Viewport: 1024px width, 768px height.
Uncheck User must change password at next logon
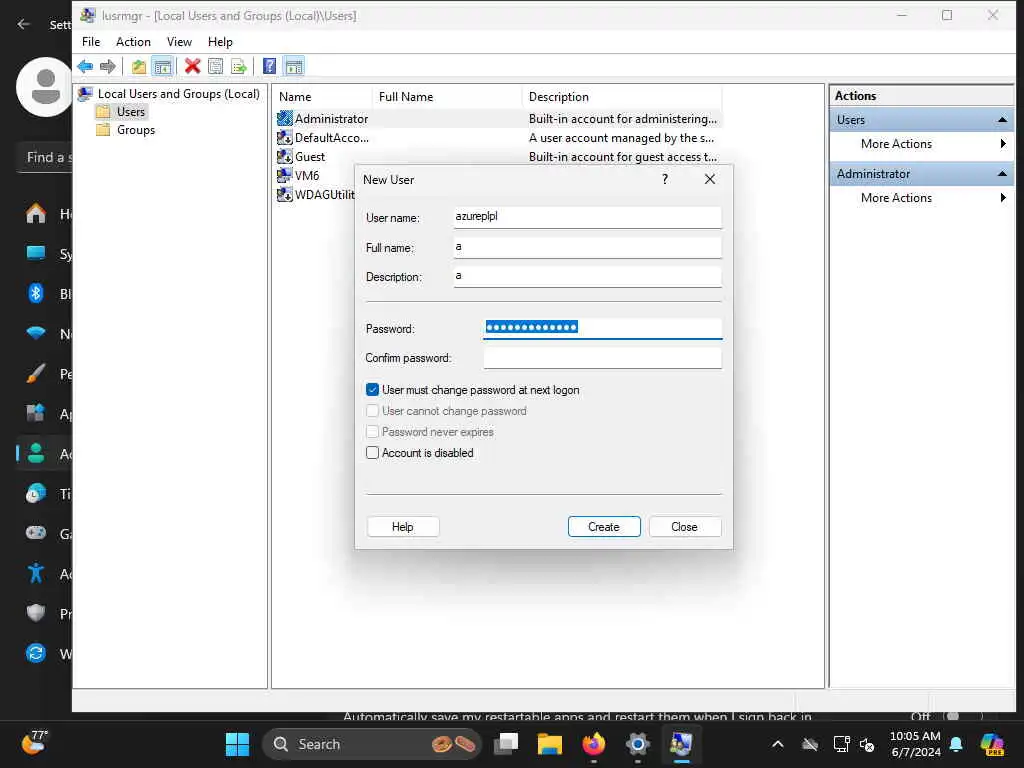pos(372,390)
